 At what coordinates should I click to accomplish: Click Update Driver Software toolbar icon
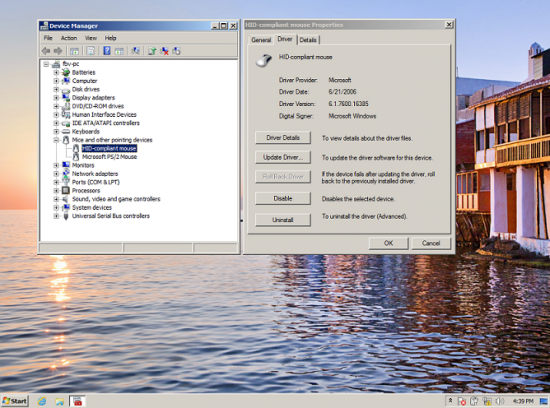tap(152, 51)
